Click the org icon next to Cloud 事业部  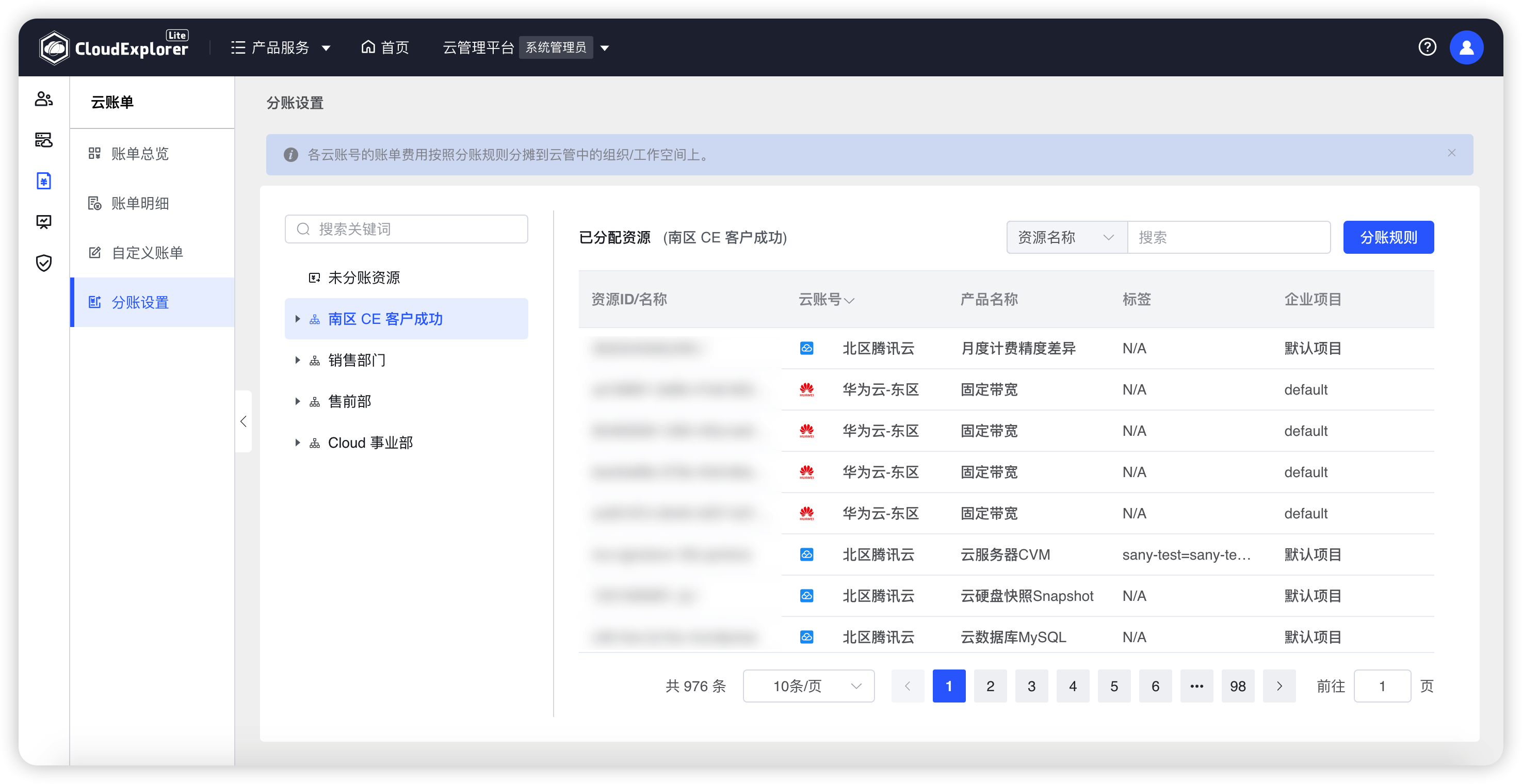[x=315, y=443]
